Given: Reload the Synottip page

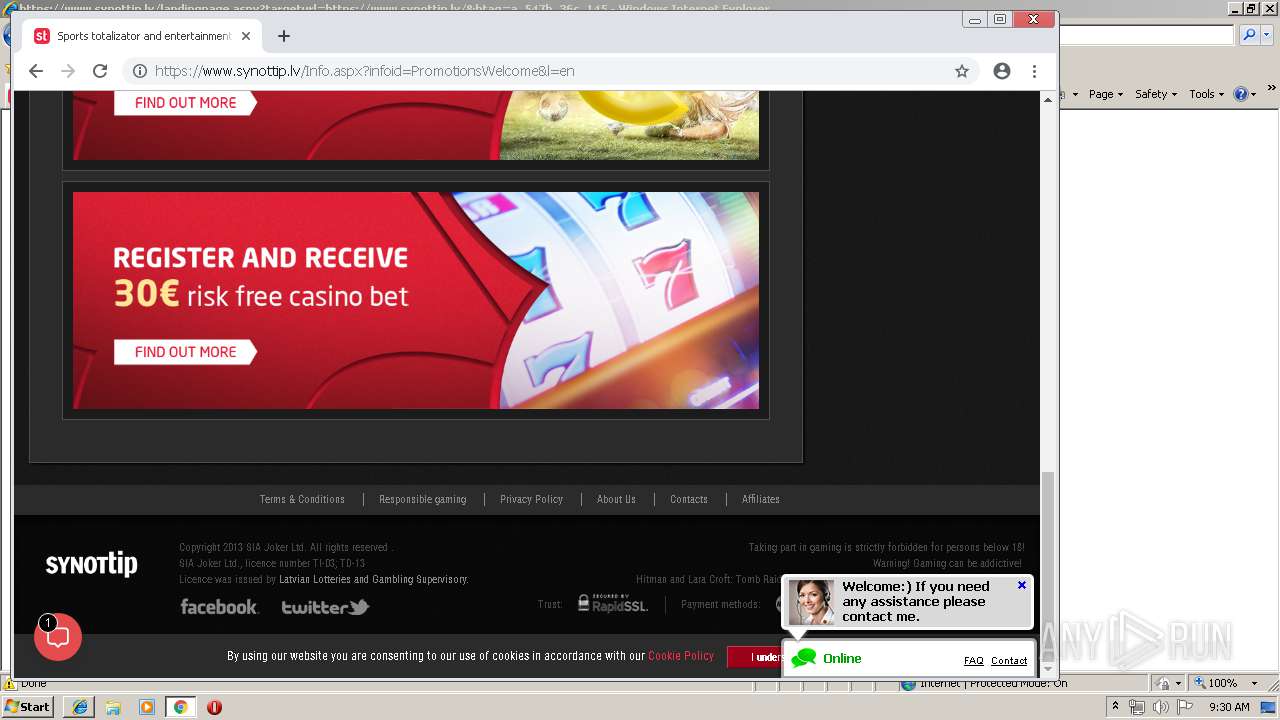Looking at the screenshot, I should [x=100, y=71].
